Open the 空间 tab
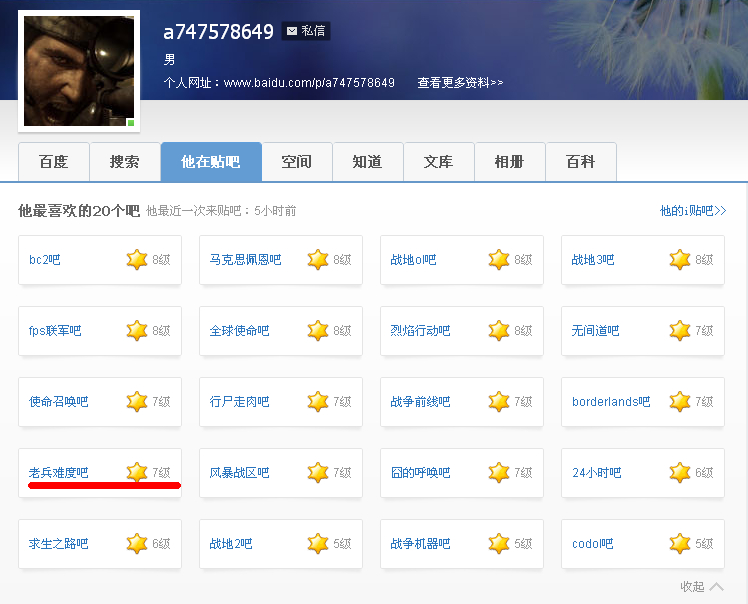The height and width of the screenshot is (604, 748). (297, 162)
